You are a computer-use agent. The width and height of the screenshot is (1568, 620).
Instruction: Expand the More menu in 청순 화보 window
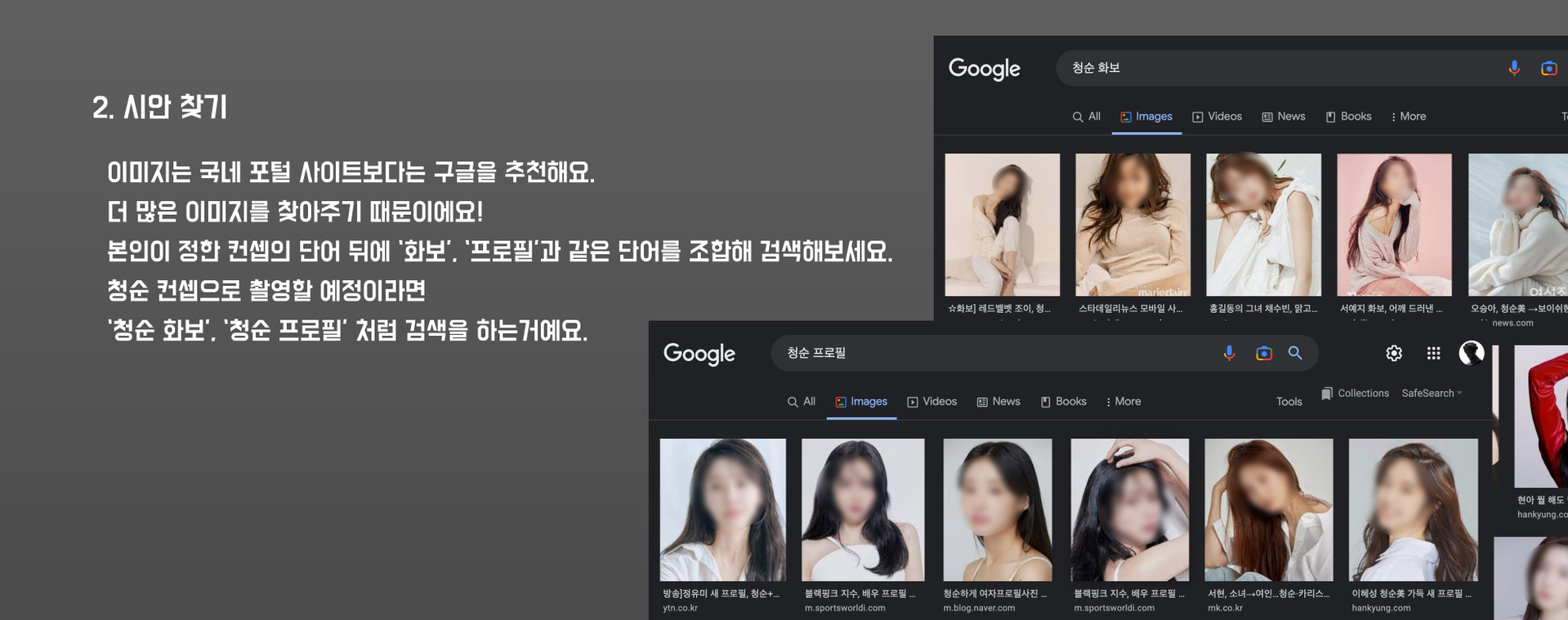click(1409, 117)
